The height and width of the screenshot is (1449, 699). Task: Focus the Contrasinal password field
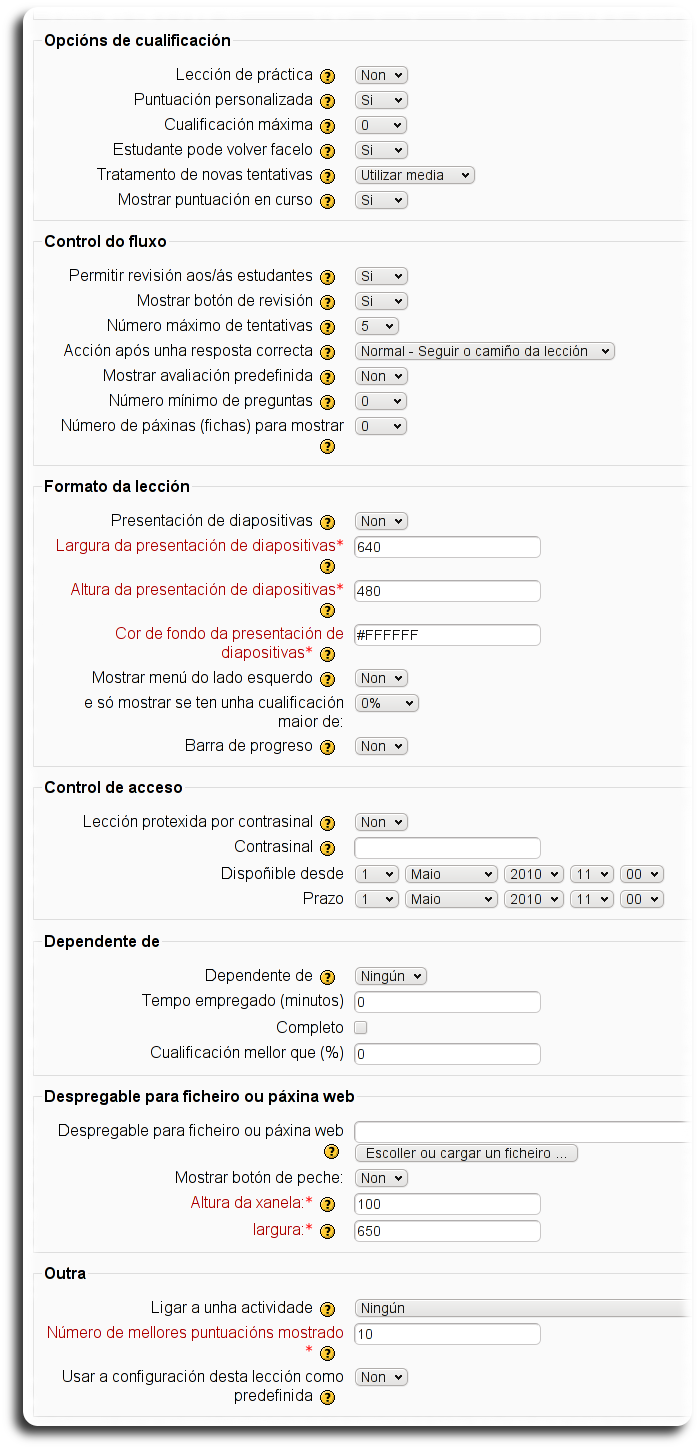447,848
